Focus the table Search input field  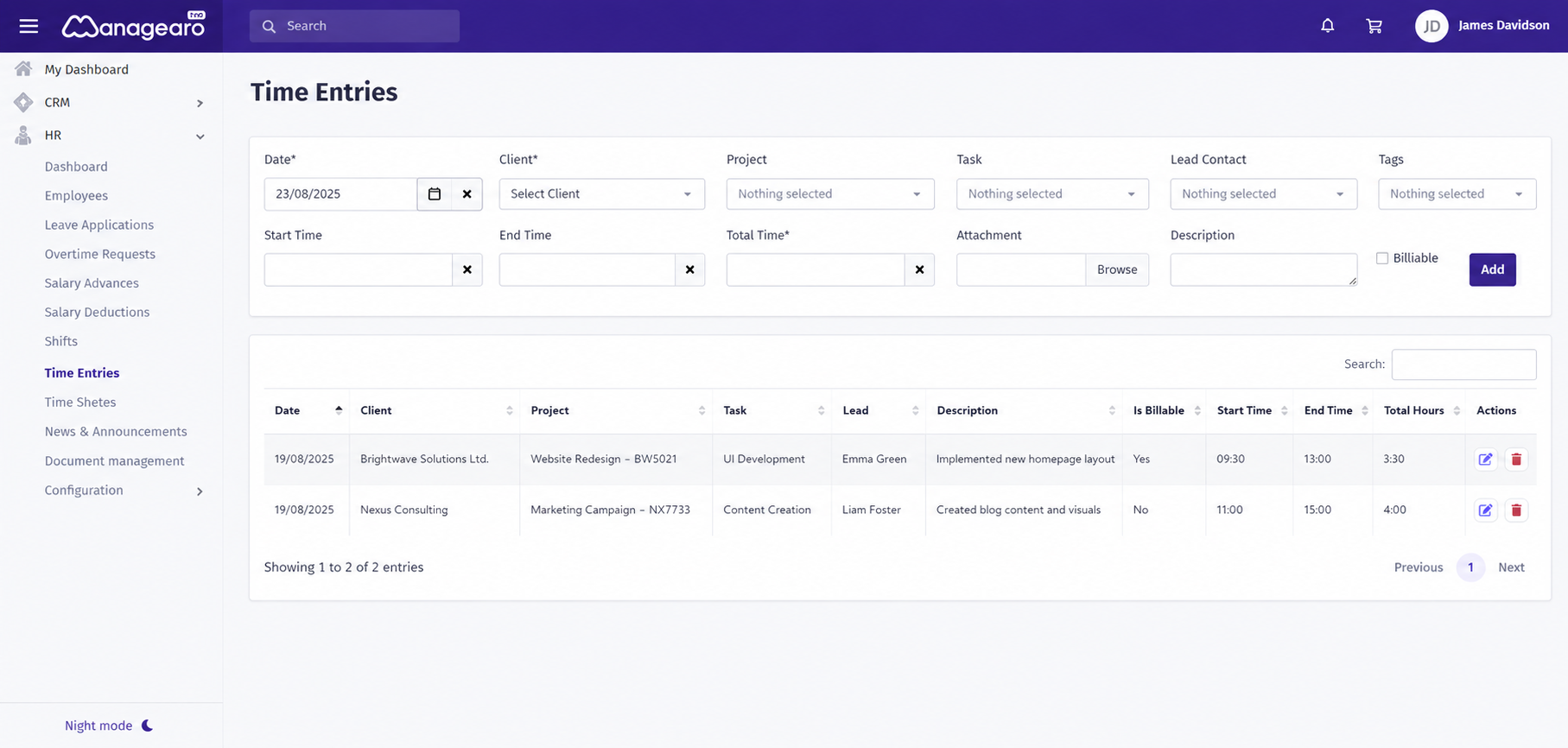point(1463,364)
